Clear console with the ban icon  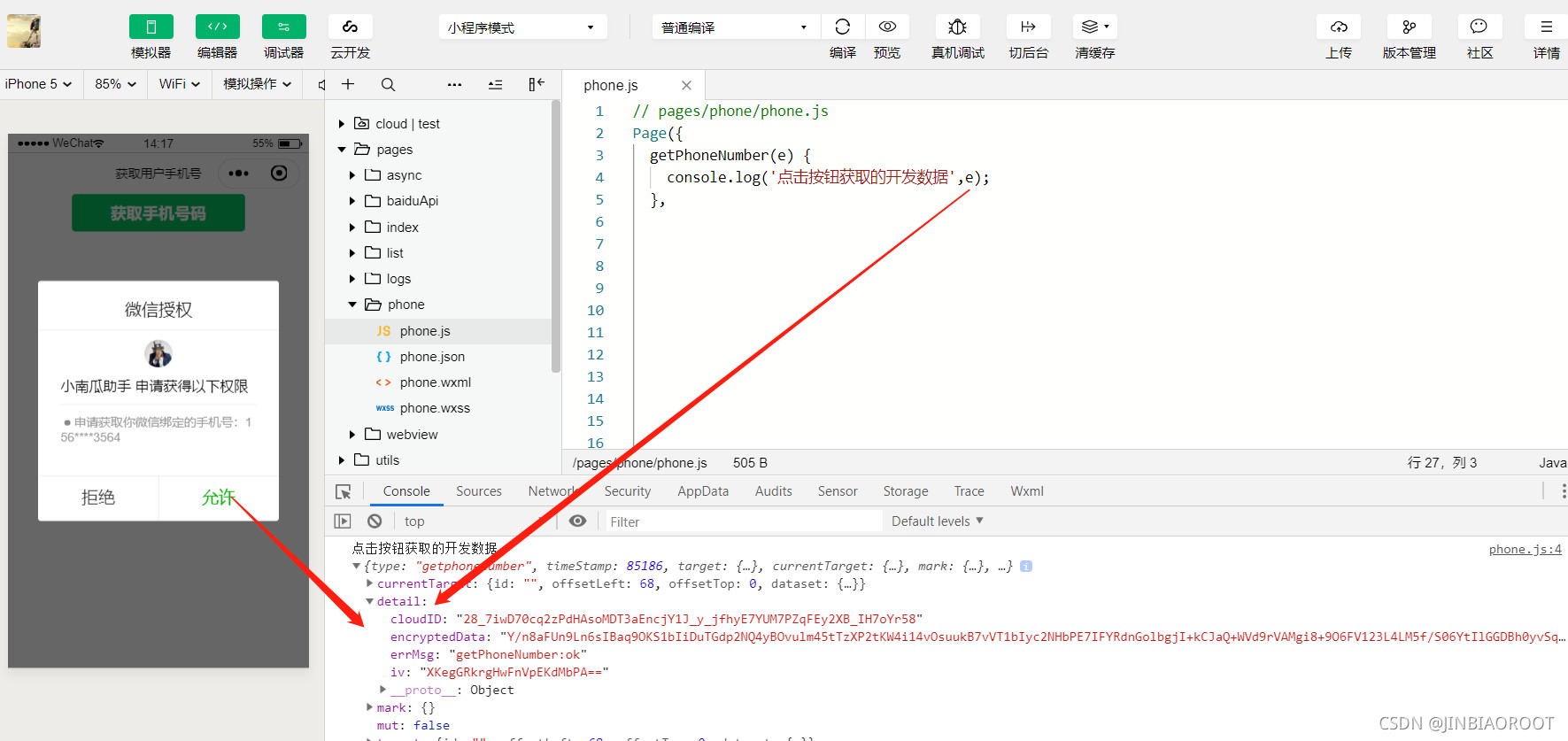tap(375, 521)
